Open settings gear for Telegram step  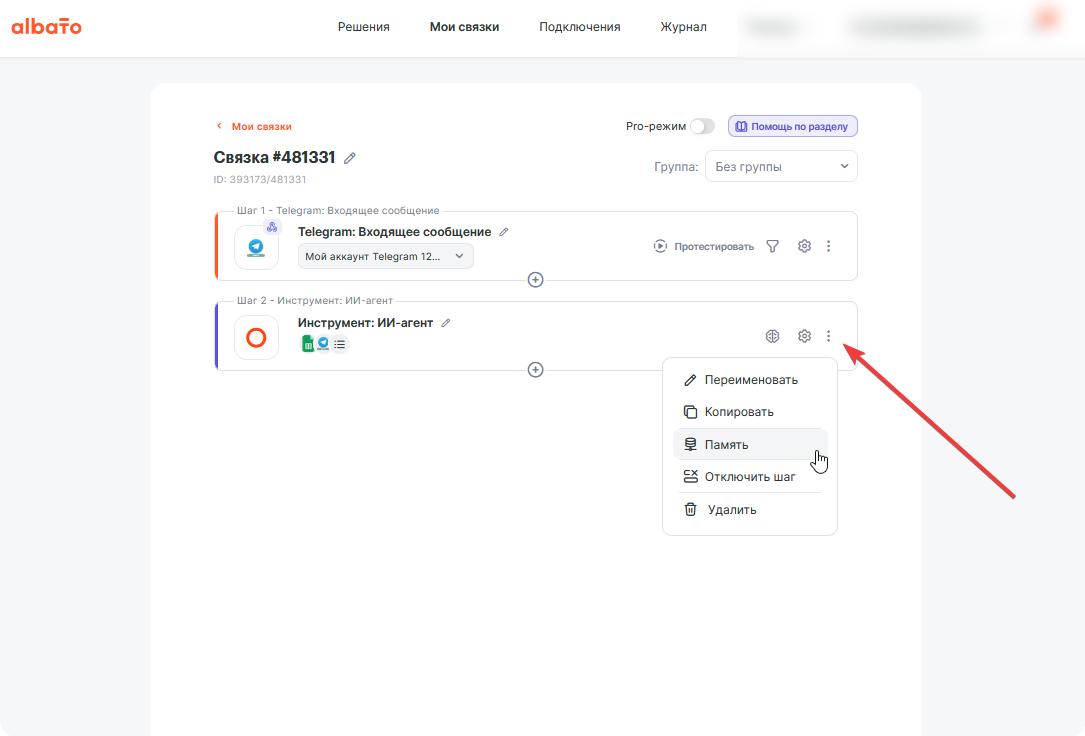(804, 246)
